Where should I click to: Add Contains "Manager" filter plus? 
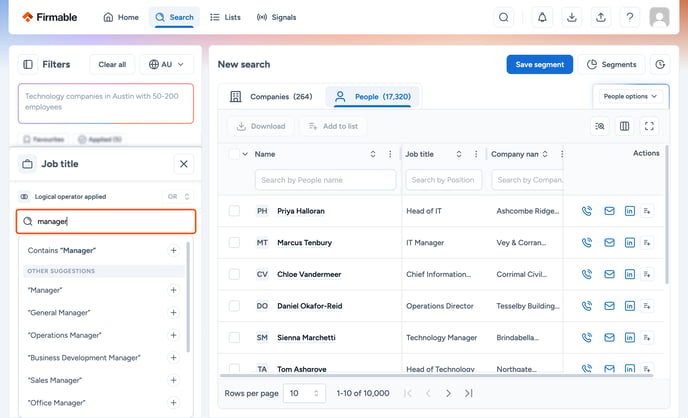(x=173, y=250)
